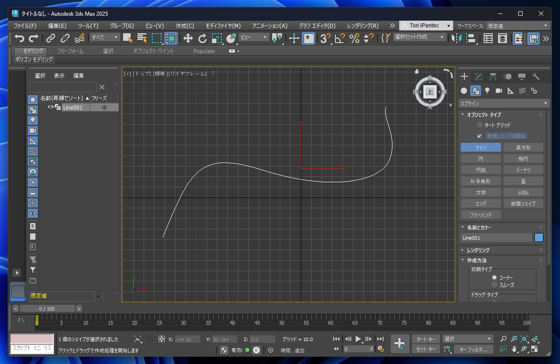Toggle the Percent Snap icon
Screen dimensions: 560x364
(354, 38)
